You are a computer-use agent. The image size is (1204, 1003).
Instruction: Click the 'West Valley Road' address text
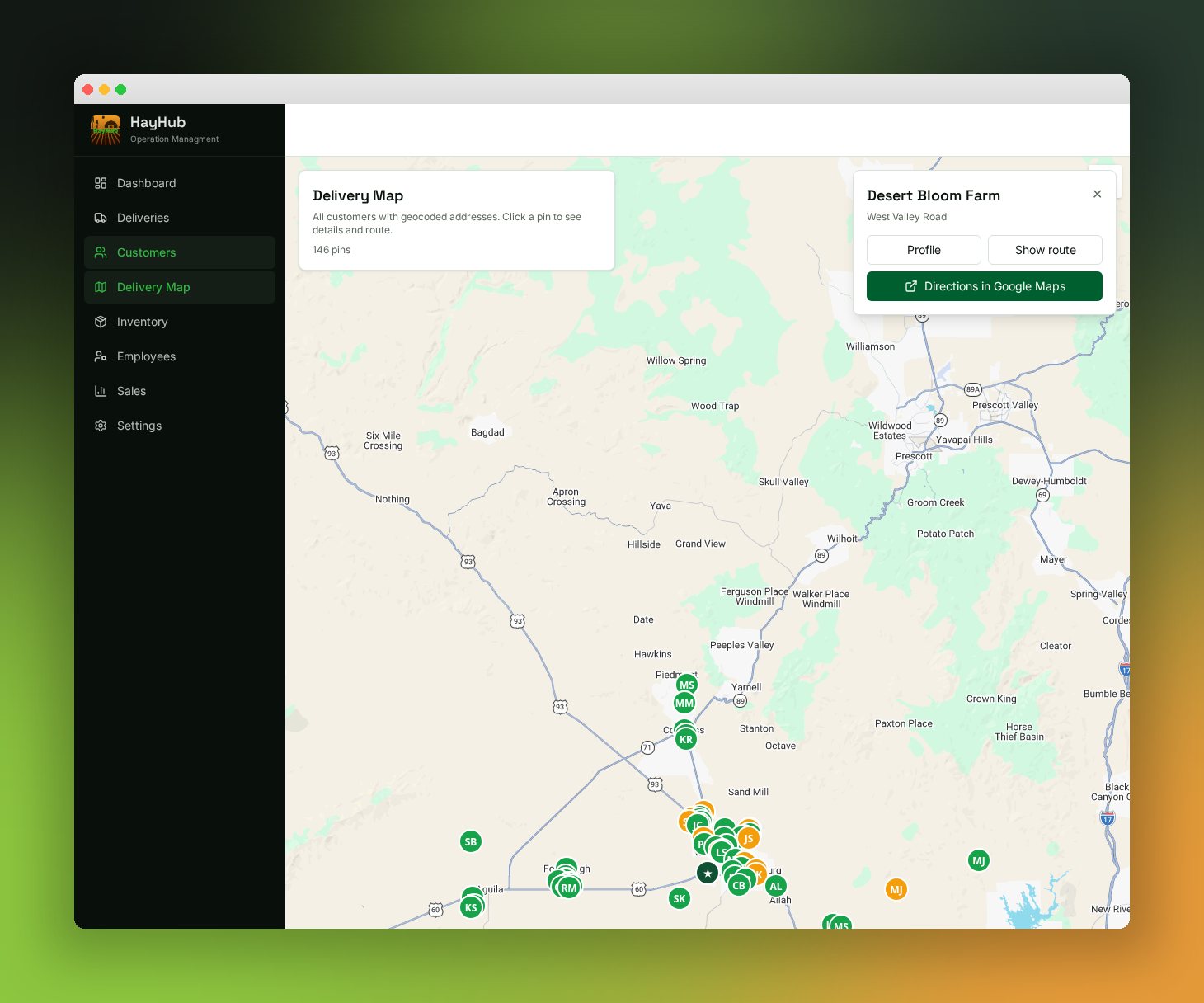[906, 217]
